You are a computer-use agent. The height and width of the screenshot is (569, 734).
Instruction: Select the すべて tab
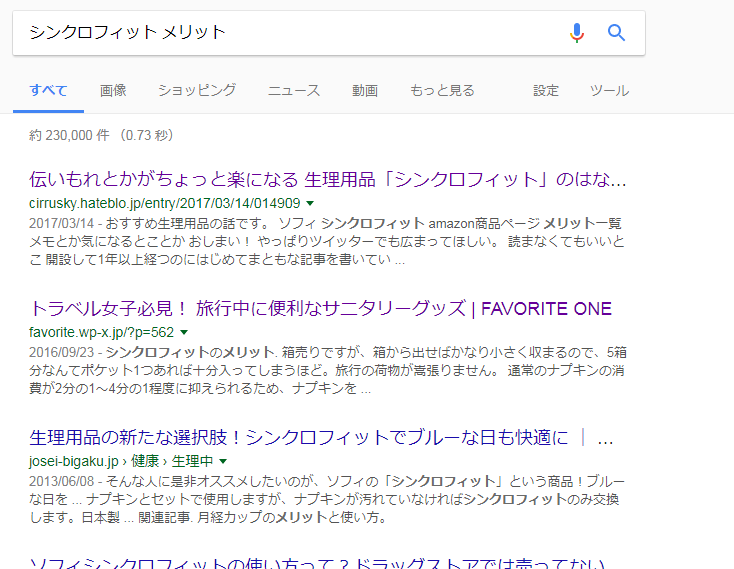point(48,90)
